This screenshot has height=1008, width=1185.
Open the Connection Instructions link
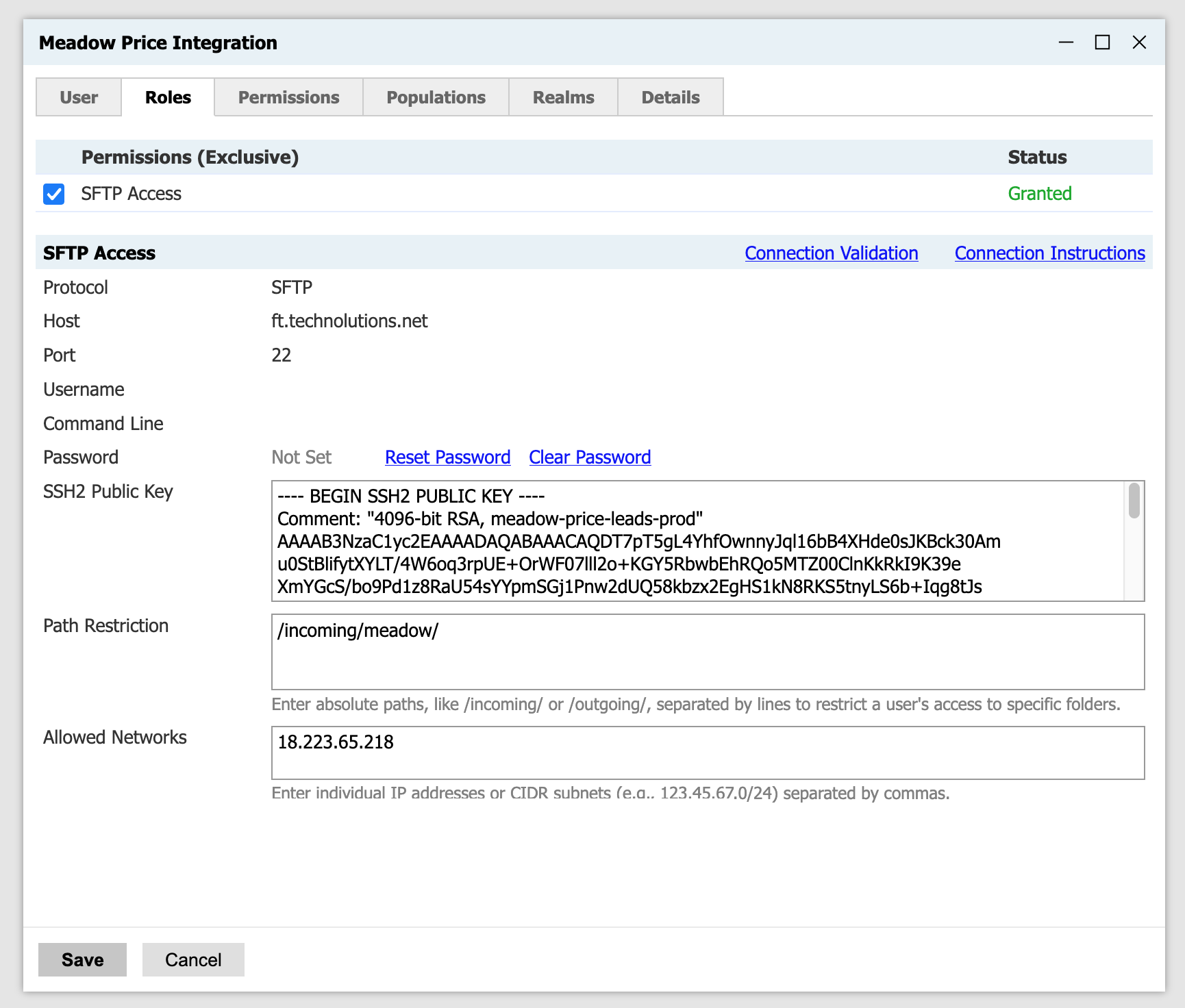[1050, 253]
